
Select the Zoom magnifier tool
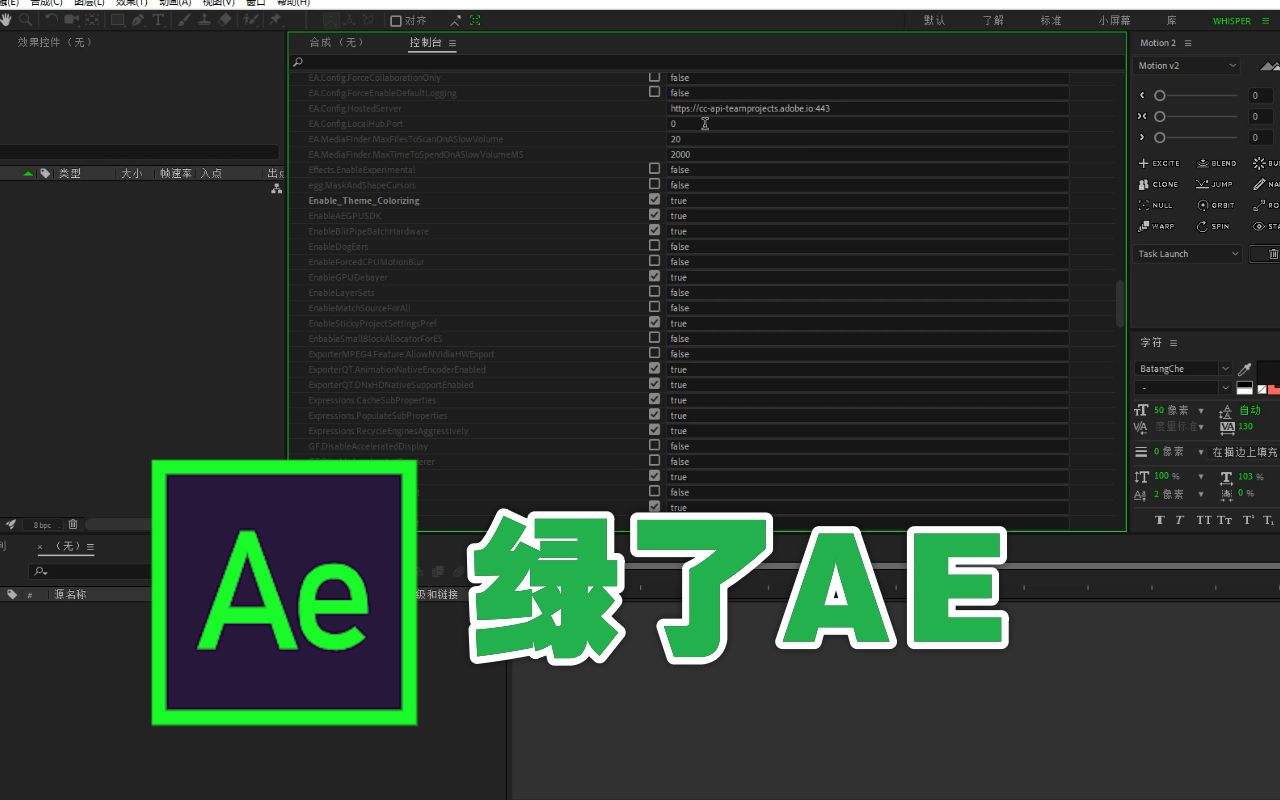click(25, 19)
